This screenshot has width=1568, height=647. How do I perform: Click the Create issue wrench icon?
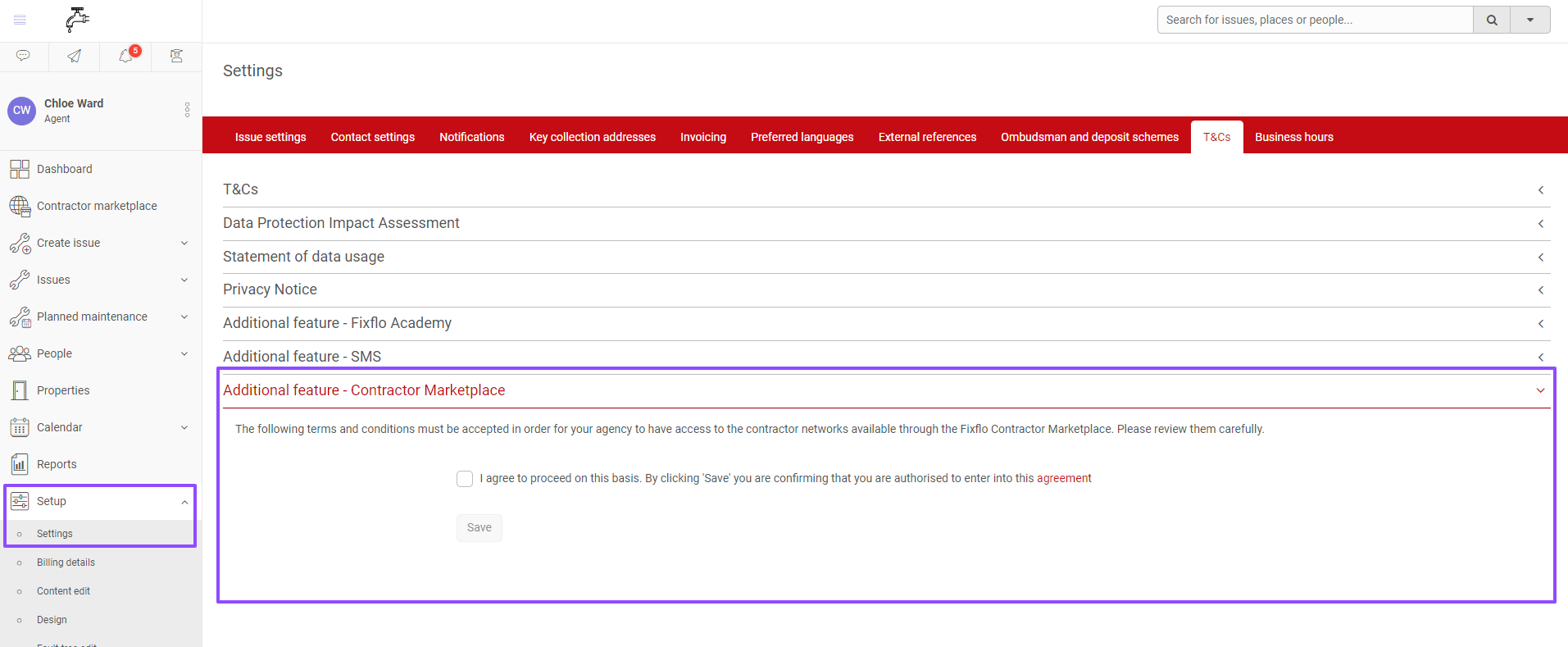pyautogui.click(x=20, y=243)
